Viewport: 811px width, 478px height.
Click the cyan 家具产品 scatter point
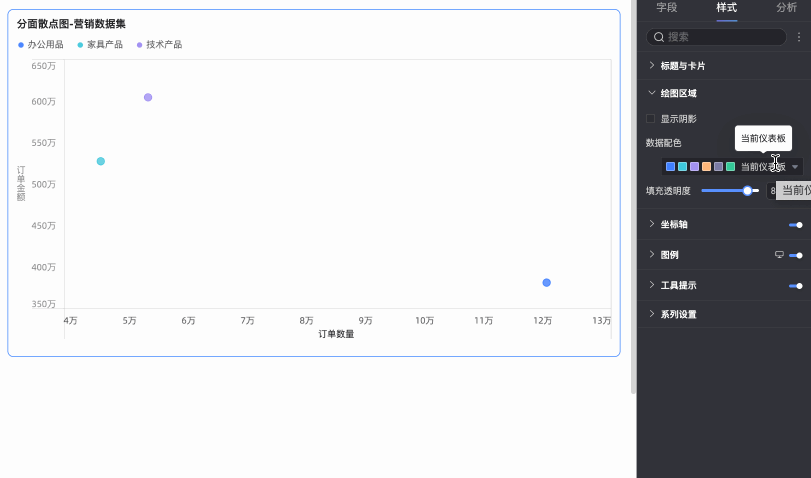tap(101, 161)
